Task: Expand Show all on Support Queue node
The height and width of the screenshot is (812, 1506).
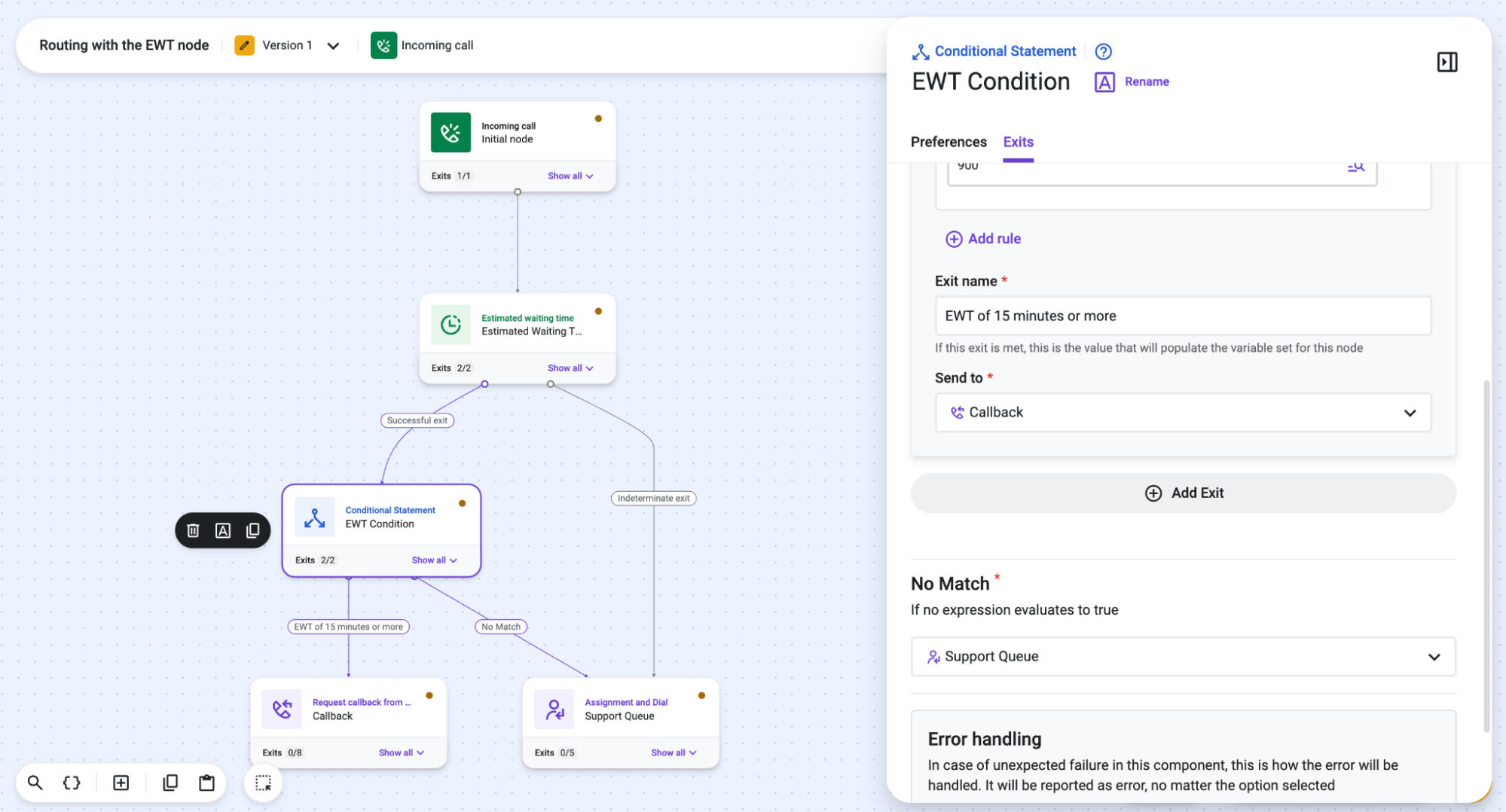Action: pos(674,752)
